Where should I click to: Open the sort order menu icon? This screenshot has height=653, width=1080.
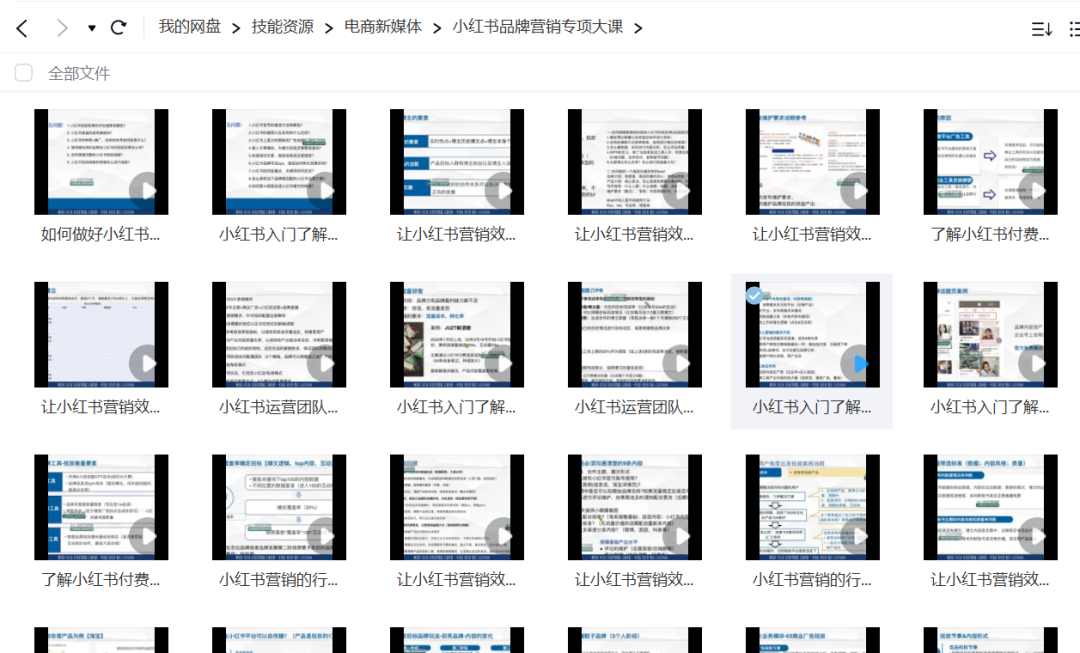[1041, 29]
